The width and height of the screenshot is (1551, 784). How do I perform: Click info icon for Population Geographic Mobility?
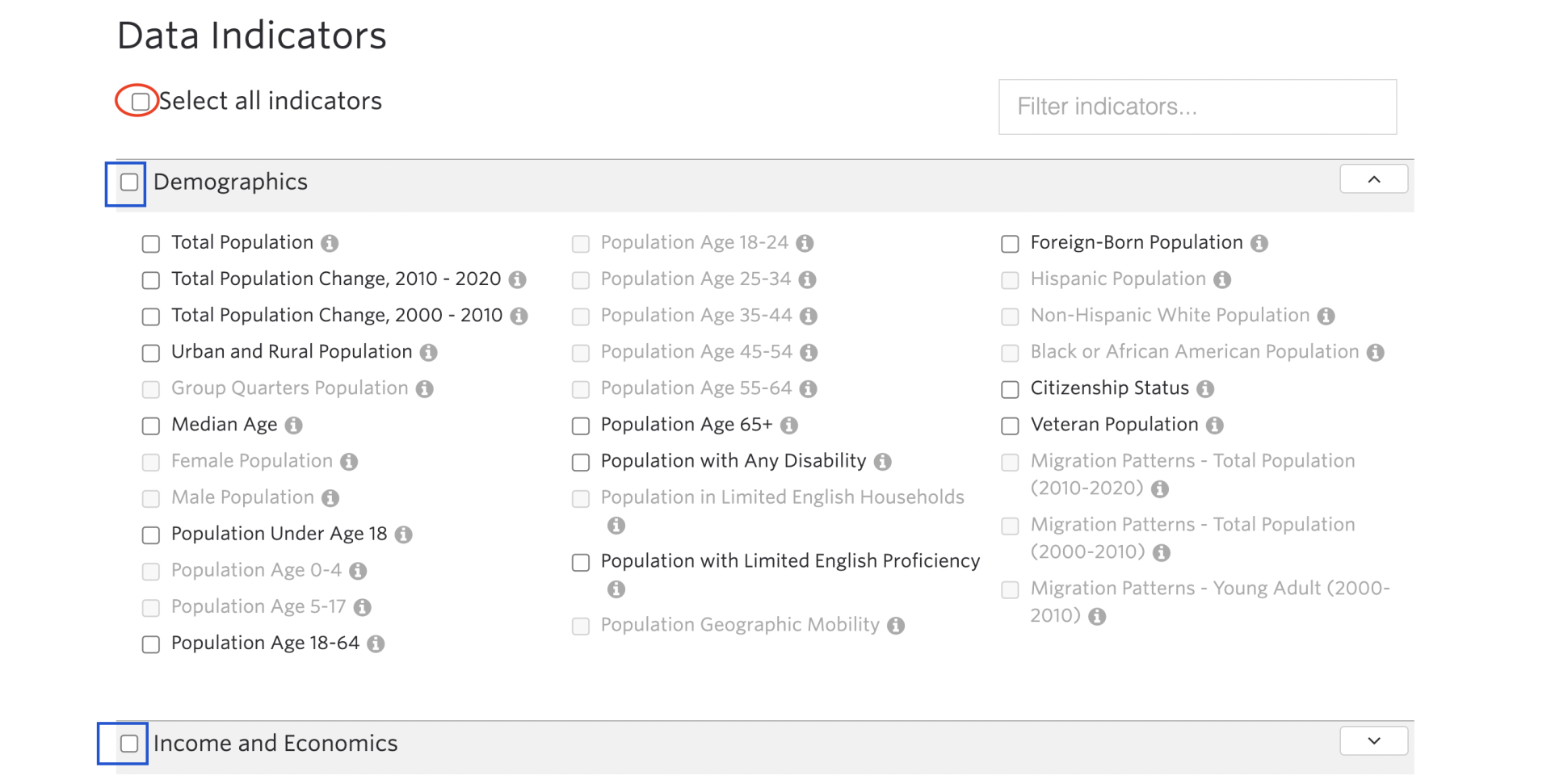895,625
